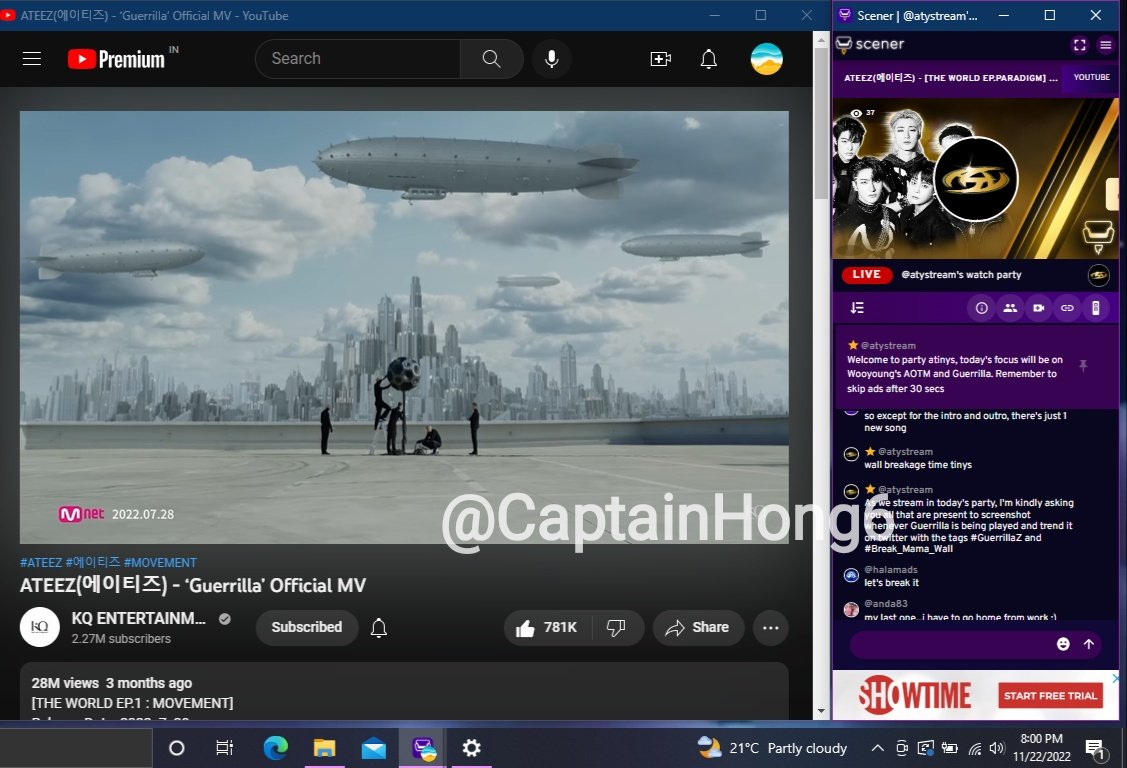Viewport: 1127px width, 768px height.
Task: Open Task View on the taskbar
Action: [x=224, y=748]
